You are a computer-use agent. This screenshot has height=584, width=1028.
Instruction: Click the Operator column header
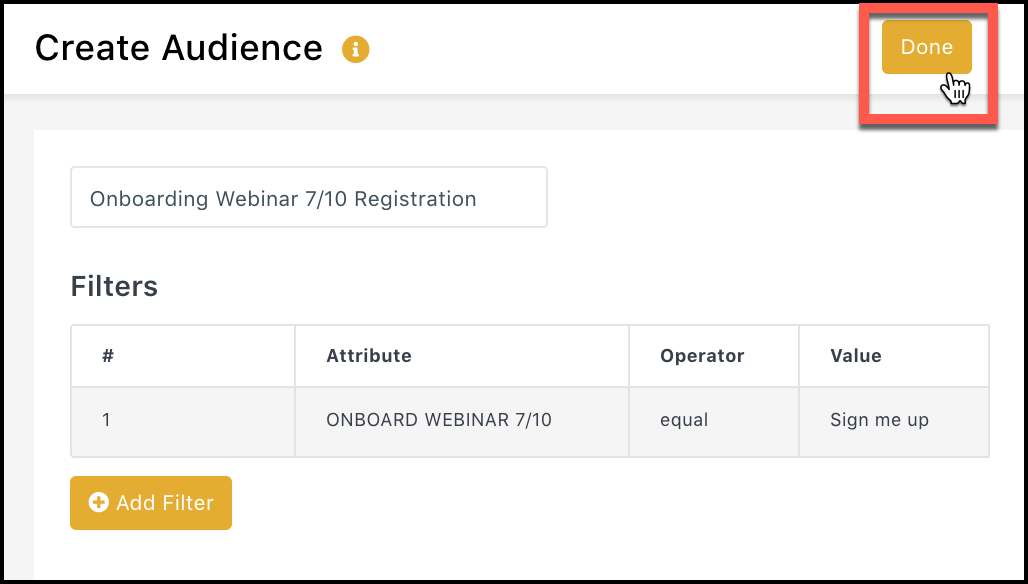click(x=702, y=356)
